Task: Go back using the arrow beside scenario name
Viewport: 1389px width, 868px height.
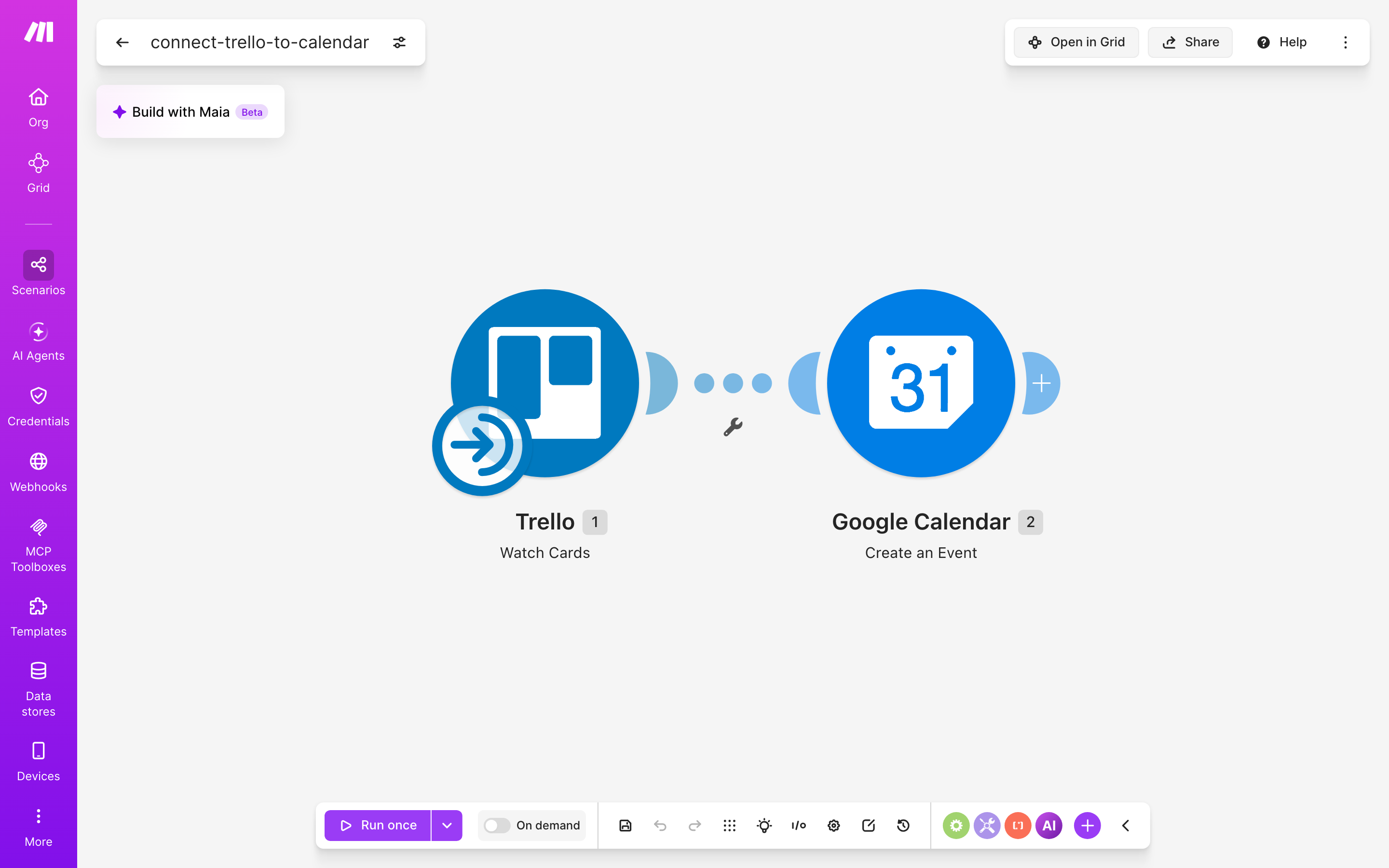Action: coord(122,42)
